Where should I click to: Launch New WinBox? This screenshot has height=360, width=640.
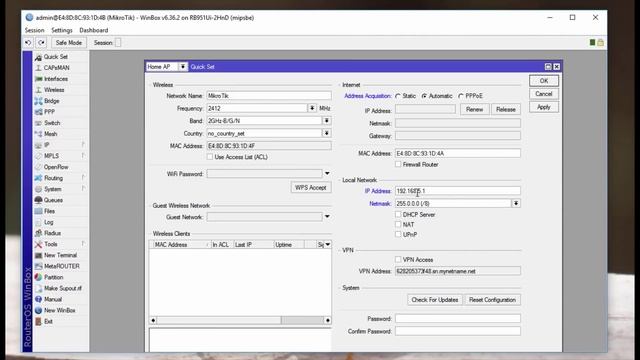[60, 310]
